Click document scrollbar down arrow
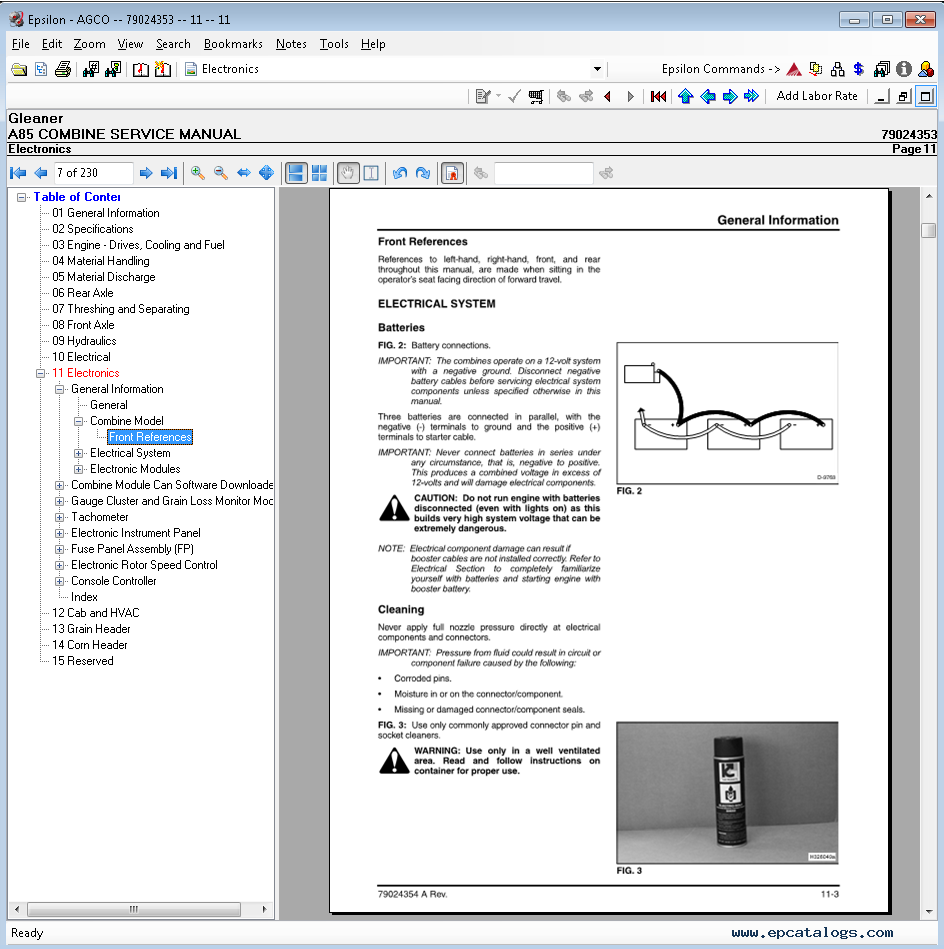The width and height of the screenshot is (944, 949). click(x=928, y=911)
